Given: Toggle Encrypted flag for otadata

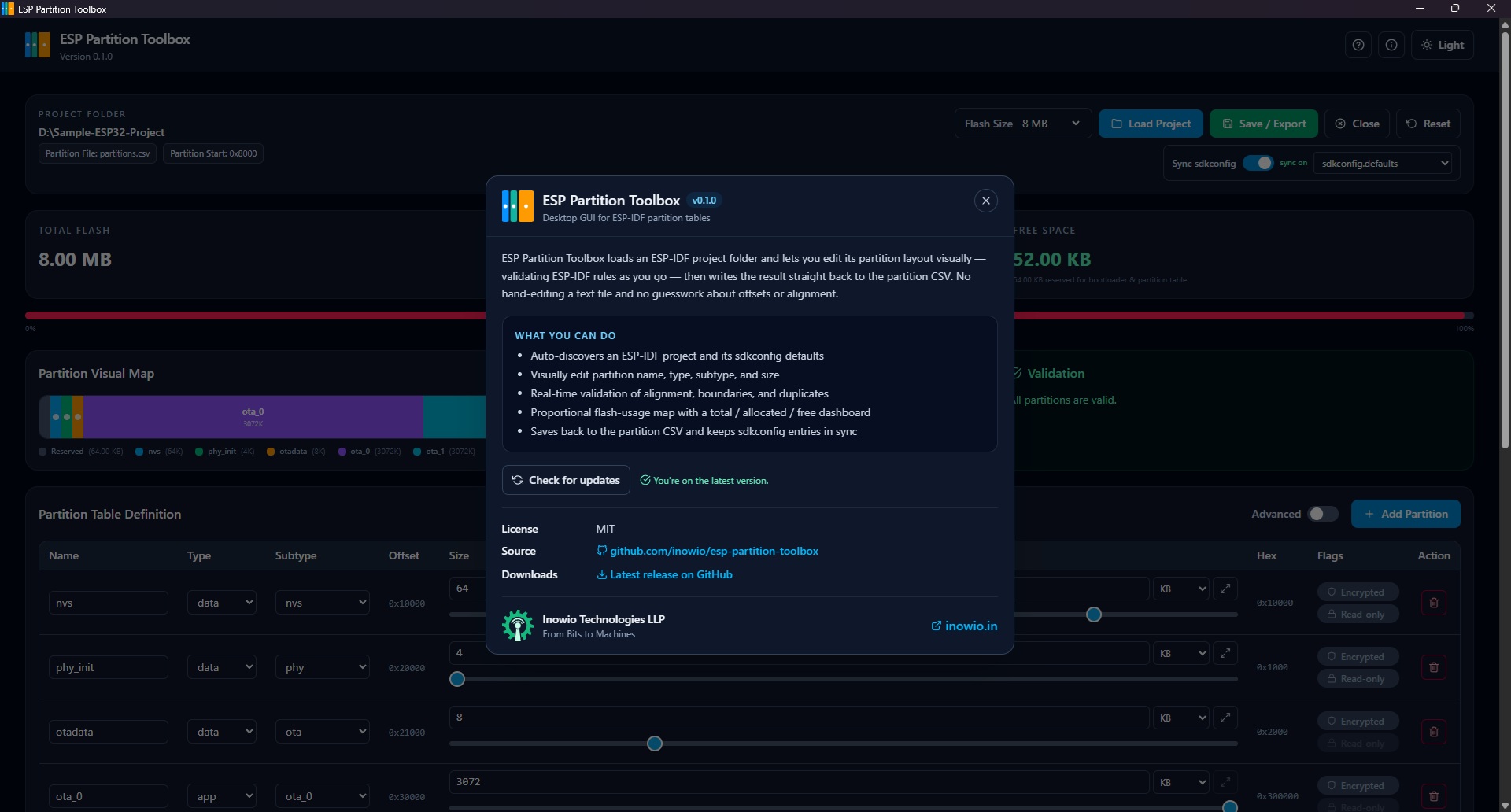Looking at the screenshot, I should click(x=1358, y=721).
